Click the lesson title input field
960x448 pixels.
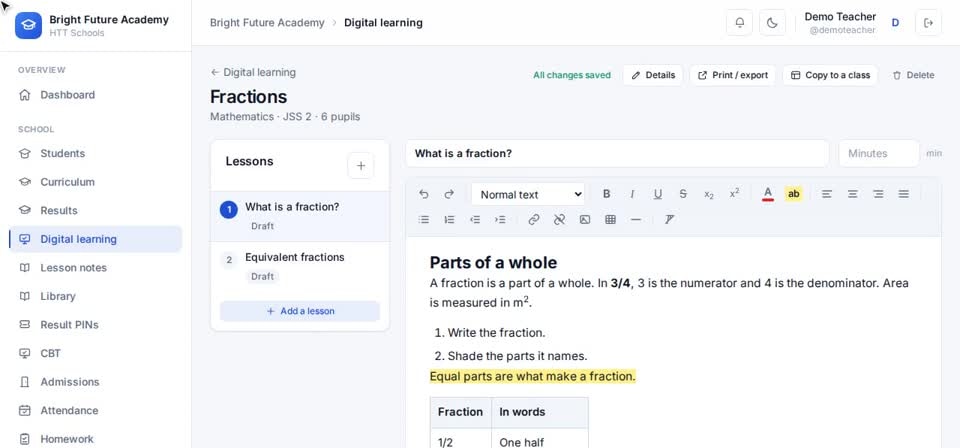[617, 154]
